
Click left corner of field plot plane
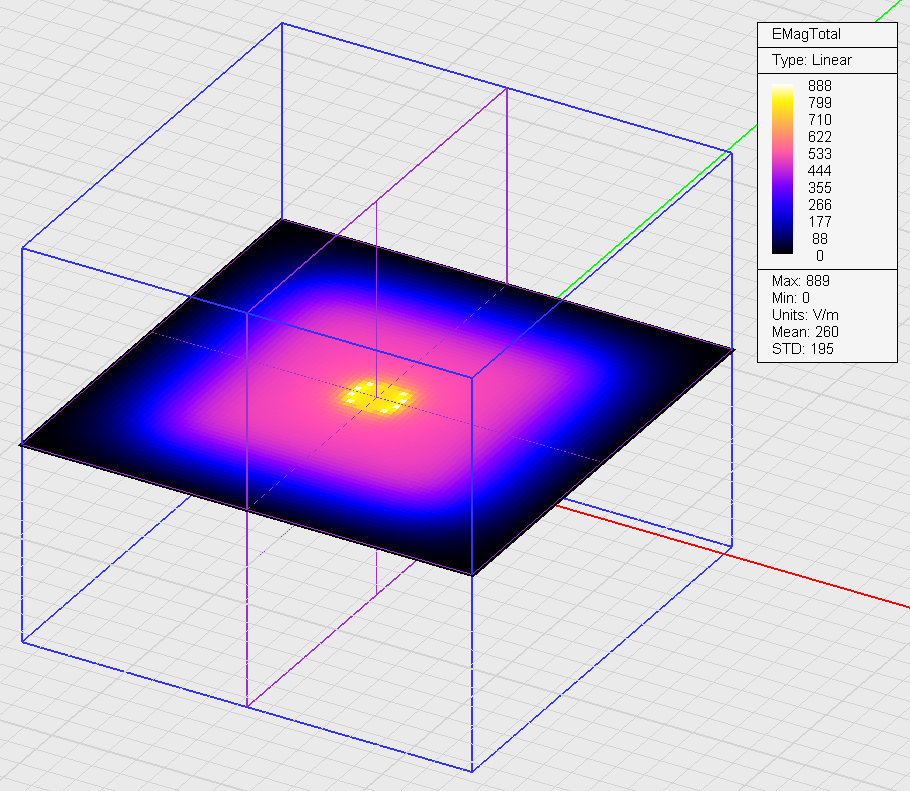(22, 445)
